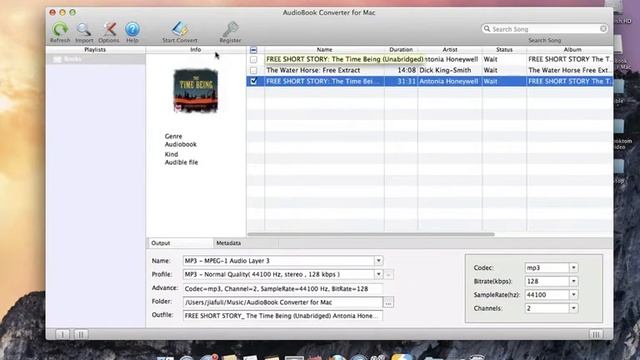Sort by the Duration column header
The height and width of the screenshot is (360, 640).
click(x=401, y=49)
